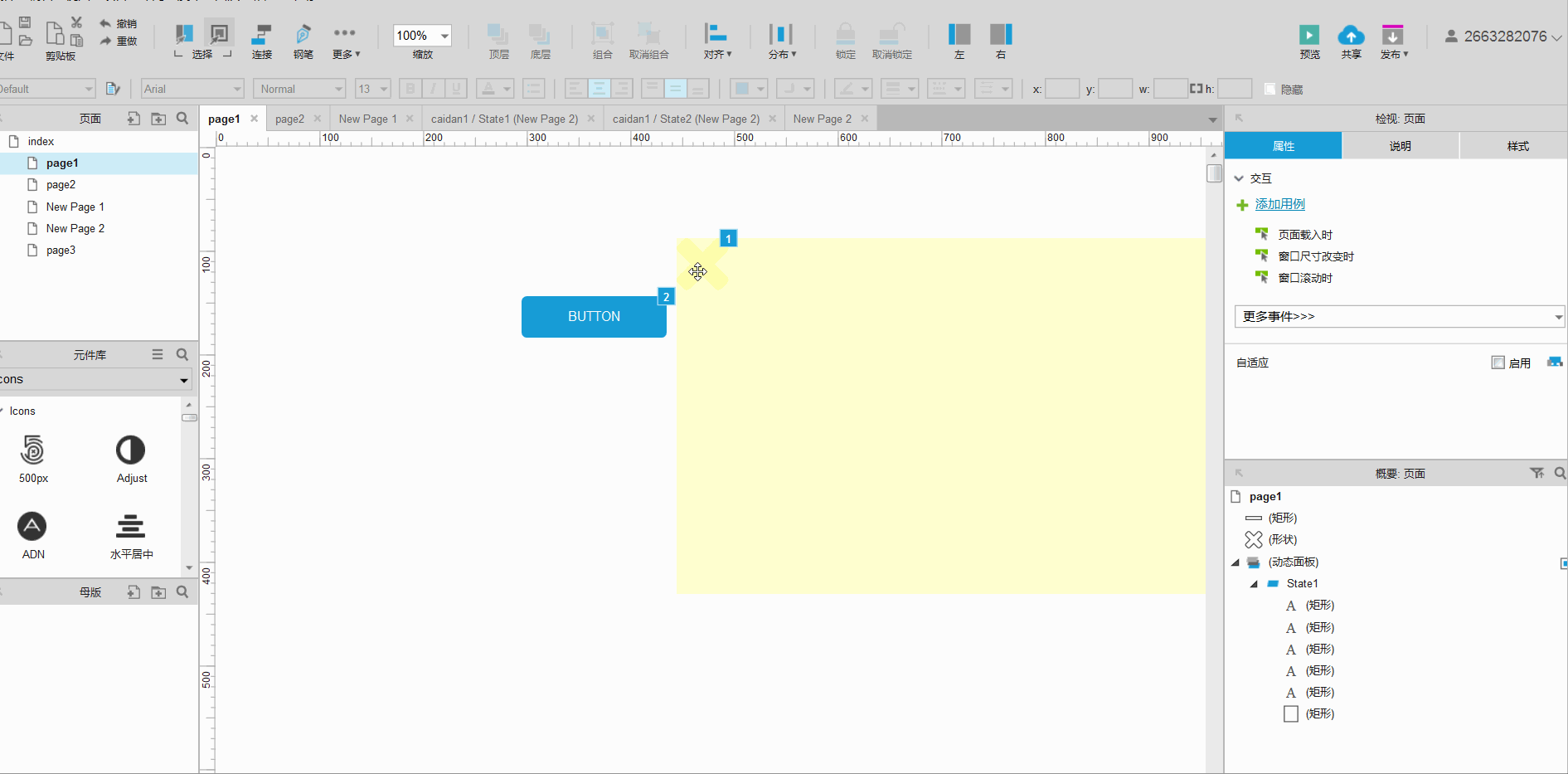Manage adaptive views icon beside 启用
The image size is (1568, 774).
1555,363
